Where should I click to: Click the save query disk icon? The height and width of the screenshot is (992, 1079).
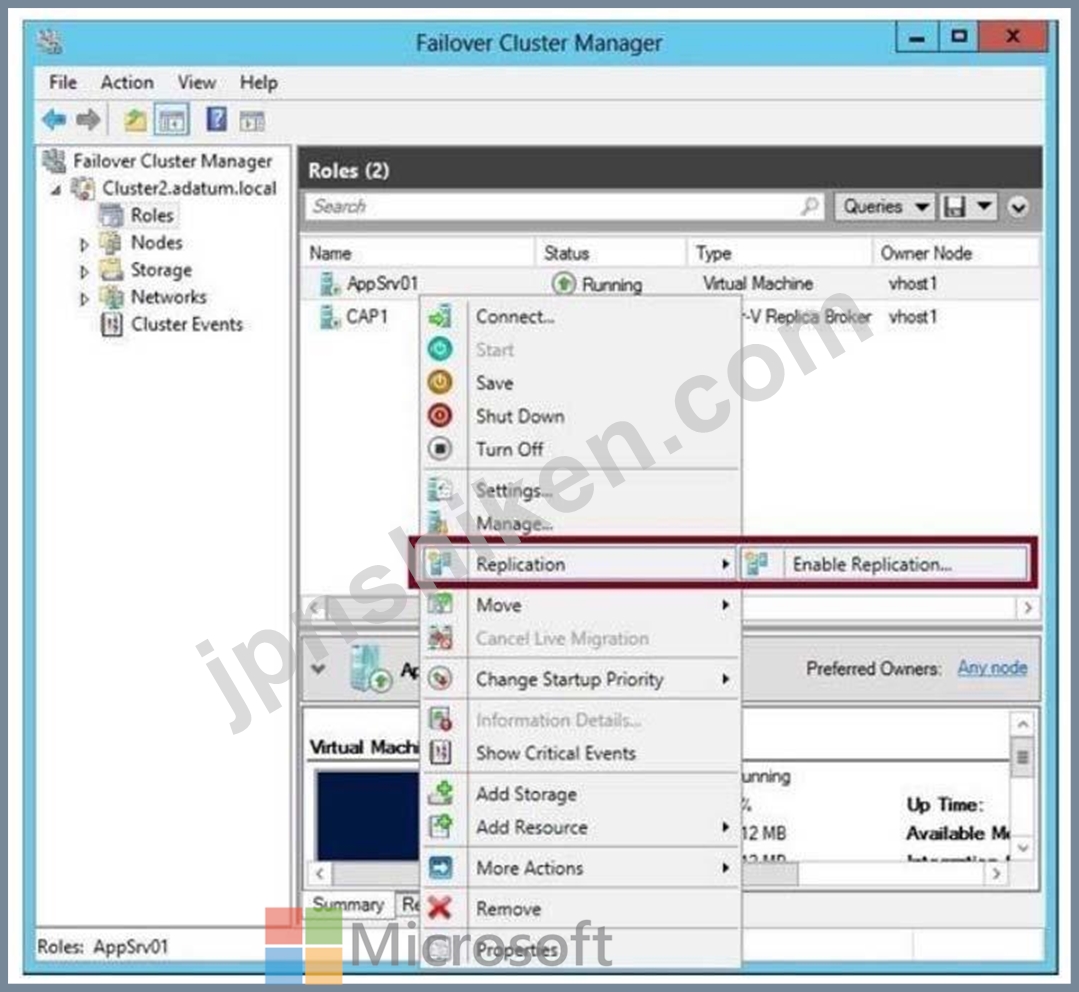(x=955, y=206)
